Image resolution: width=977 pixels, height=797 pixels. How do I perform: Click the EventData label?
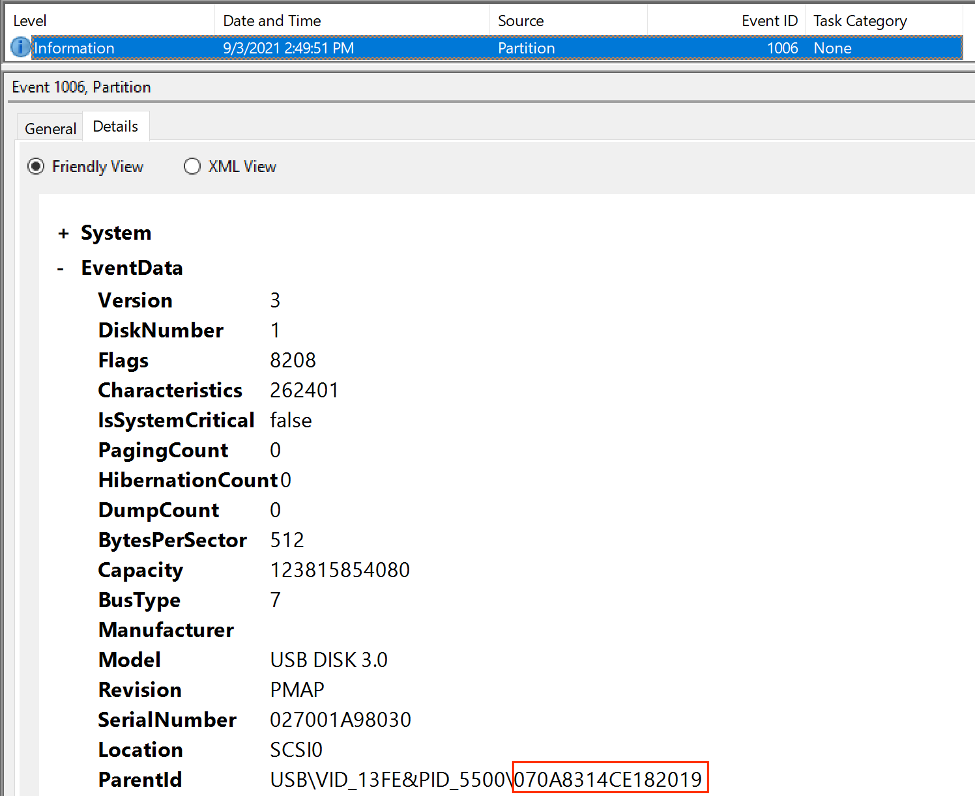[x=132, y=268]
